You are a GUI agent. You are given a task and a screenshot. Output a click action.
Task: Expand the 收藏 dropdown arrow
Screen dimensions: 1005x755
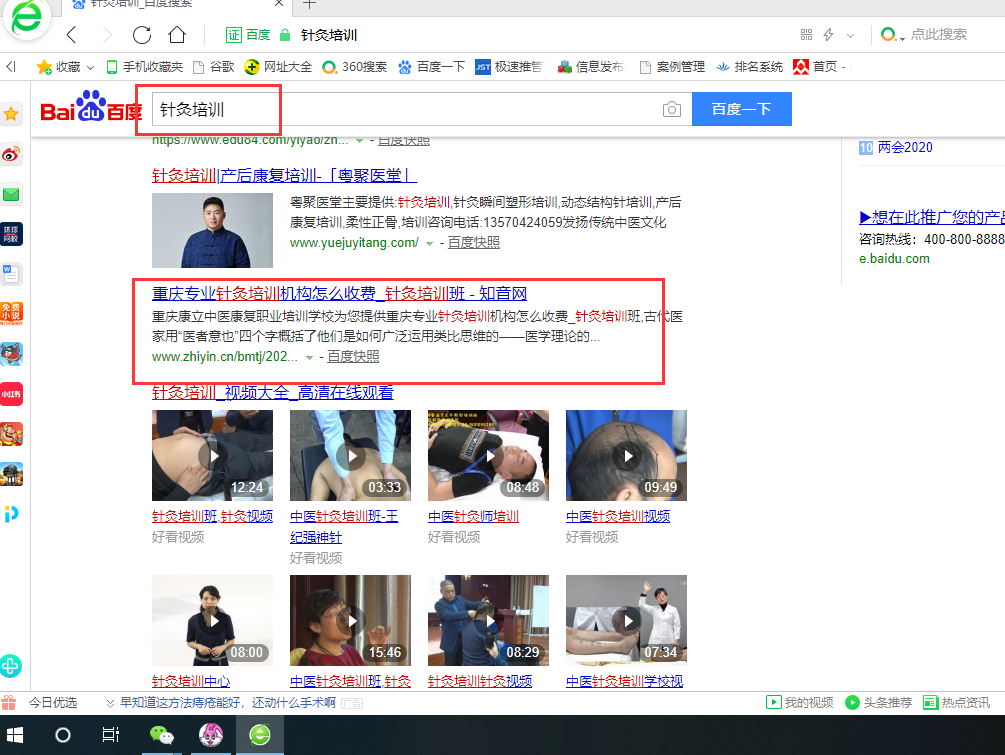click(x=90, y=67)
